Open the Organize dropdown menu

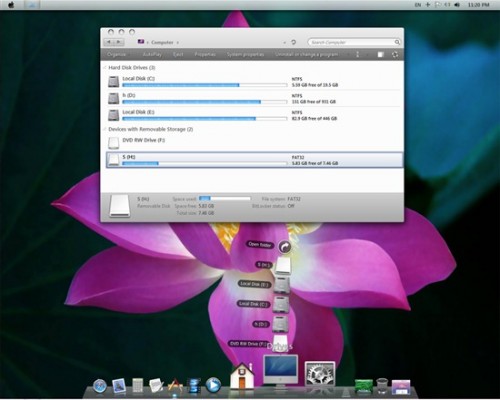click(118, 54)
